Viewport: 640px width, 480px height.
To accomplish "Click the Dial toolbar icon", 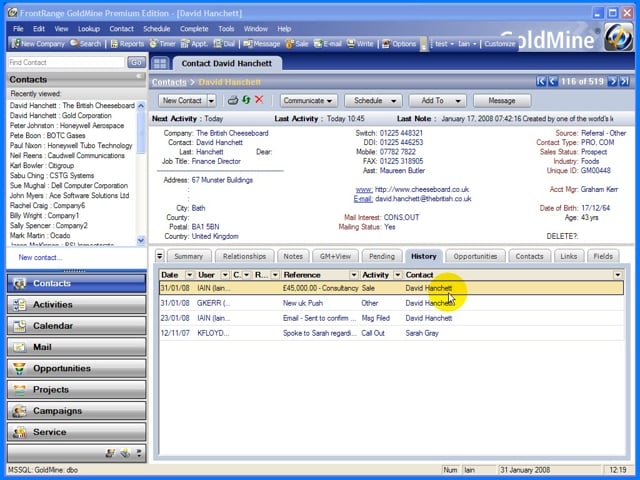I will tap(224, 44).
